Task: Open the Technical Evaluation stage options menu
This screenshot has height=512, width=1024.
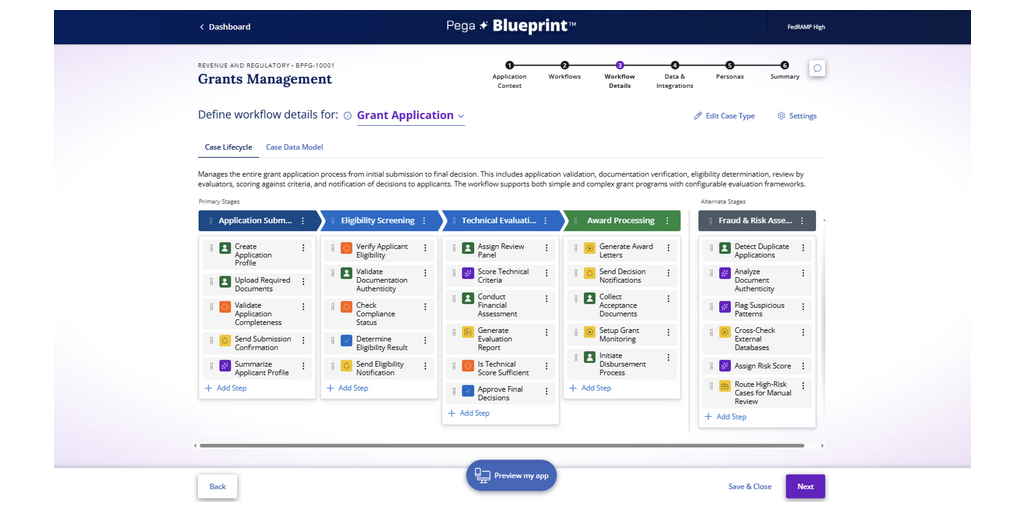Action: tap(546, 221)
